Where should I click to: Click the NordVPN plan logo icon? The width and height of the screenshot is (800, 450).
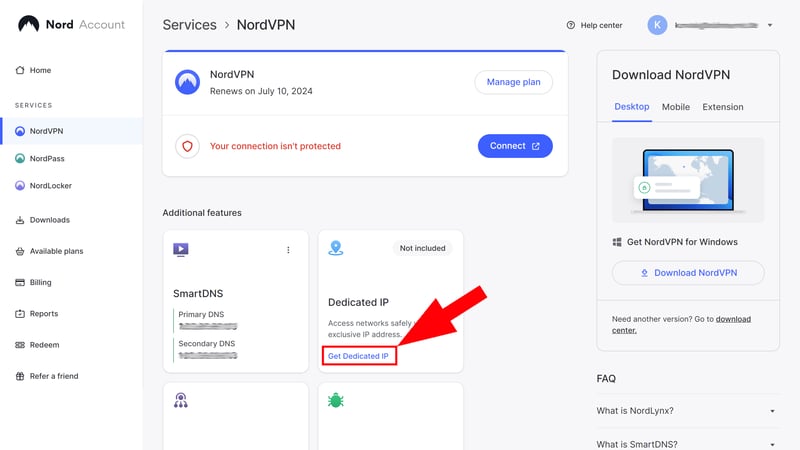187,82
